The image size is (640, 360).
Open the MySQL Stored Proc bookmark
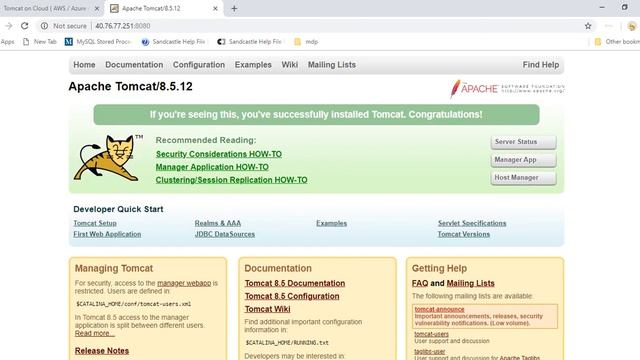98,42
